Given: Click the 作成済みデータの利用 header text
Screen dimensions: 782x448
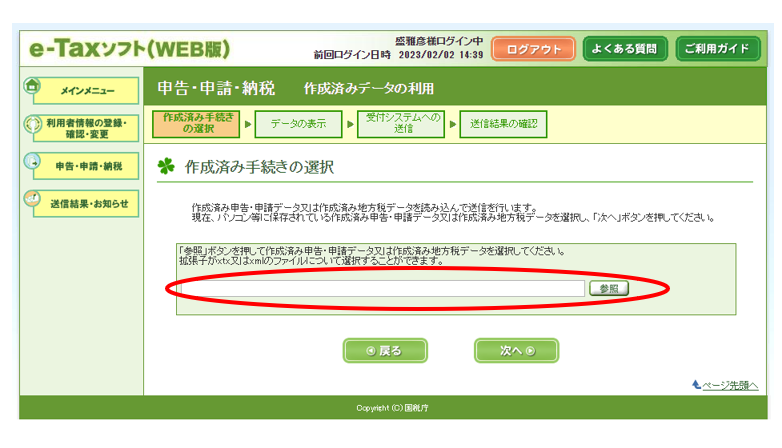Looking at the screenshot, I should pyautogui.click(x=369, y=89).
